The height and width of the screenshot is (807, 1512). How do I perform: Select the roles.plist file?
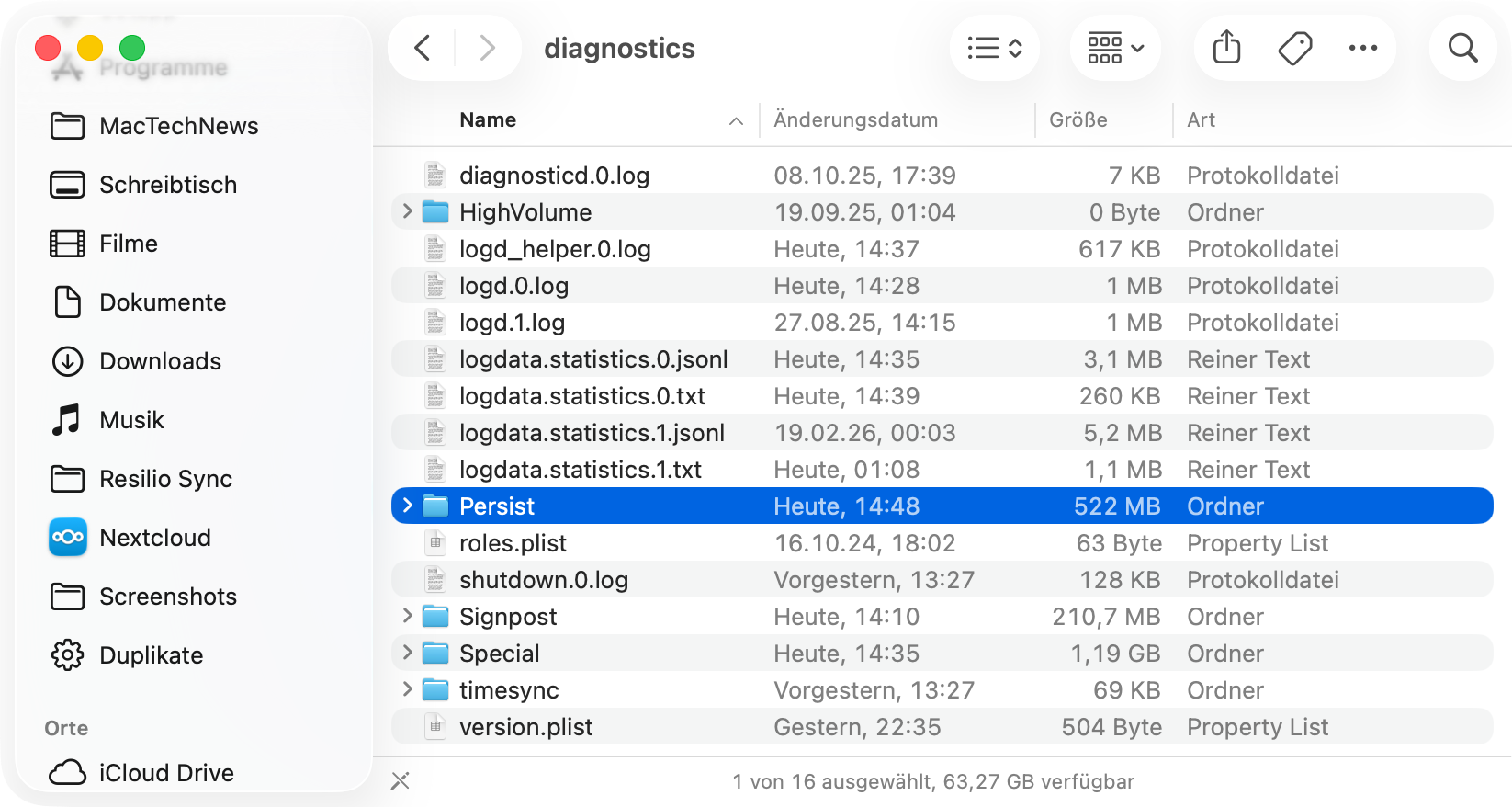coord(513,543)
